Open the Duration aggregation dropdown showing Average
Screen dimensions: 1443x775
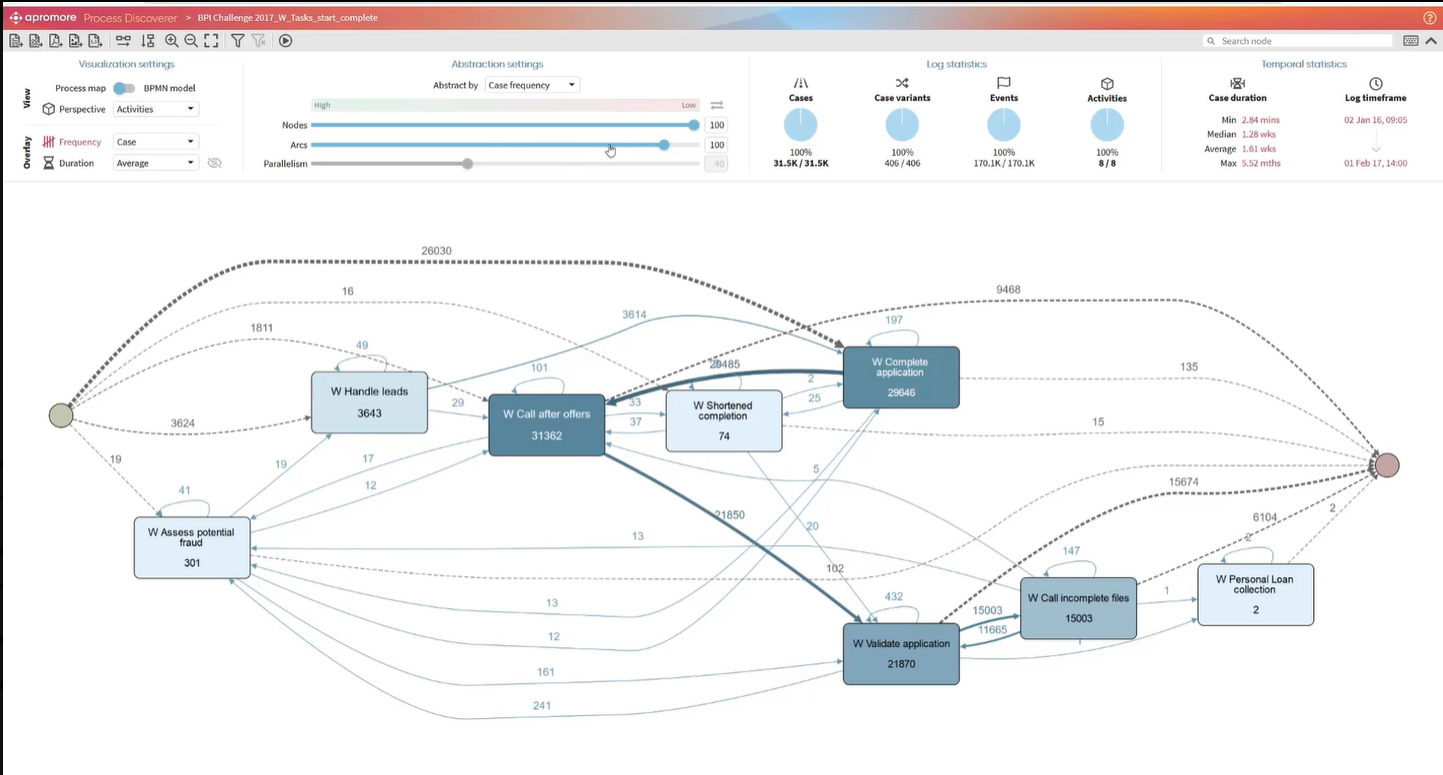[155, 163]
